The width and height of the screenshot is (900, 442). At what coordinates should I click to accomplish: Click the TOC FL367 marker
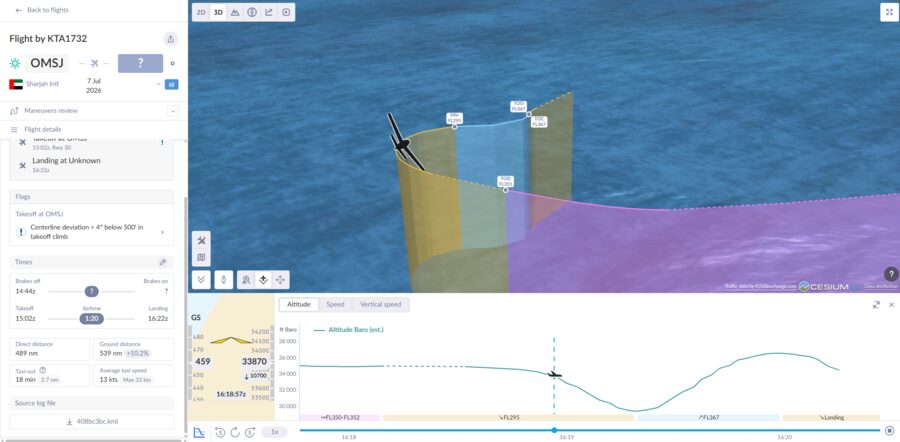tap(538, 122)
